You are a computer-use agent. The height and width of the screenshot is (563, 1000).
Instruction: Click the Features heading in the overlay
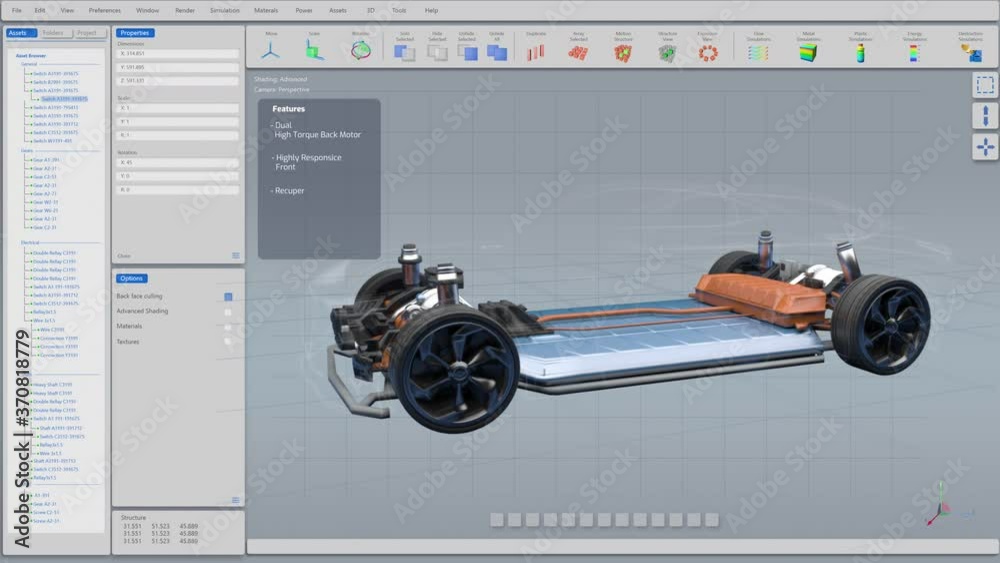coord(288,109)
